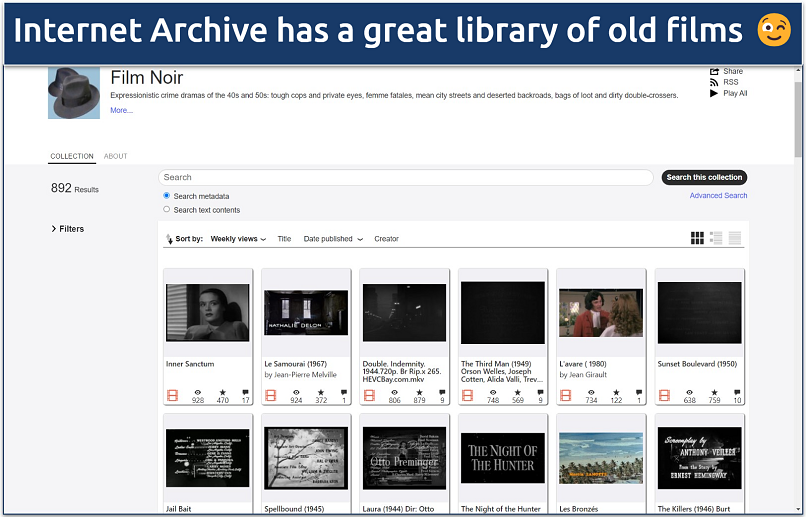Click the views eye icon on Double Indemnity
Viewport: 806px width, 517px height.
394,393
